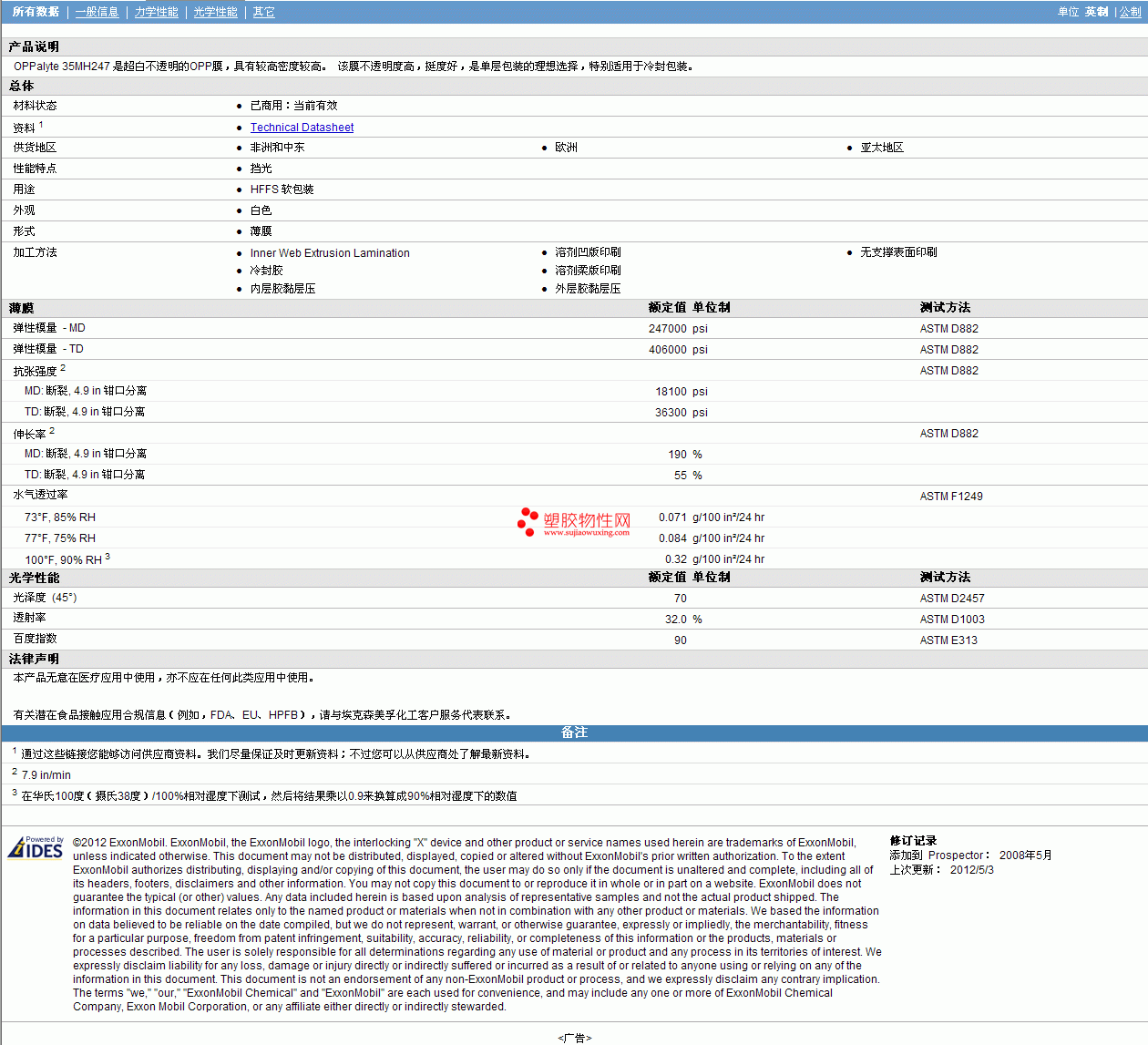Click the <广告> label at page bottom
The image size is (1148, 1045).
[574, 1038]
